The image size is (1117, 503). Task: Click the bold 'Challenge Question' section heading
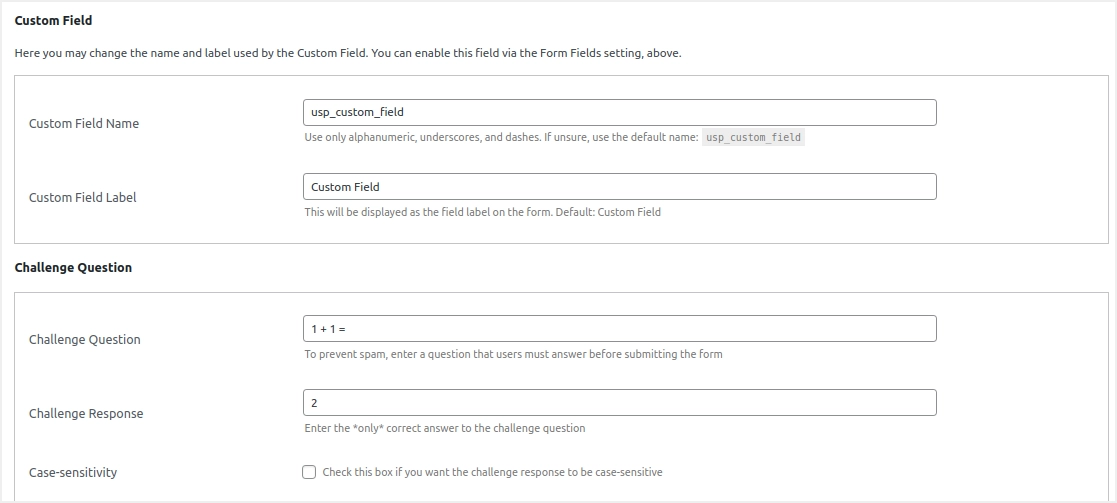[73, 268]
